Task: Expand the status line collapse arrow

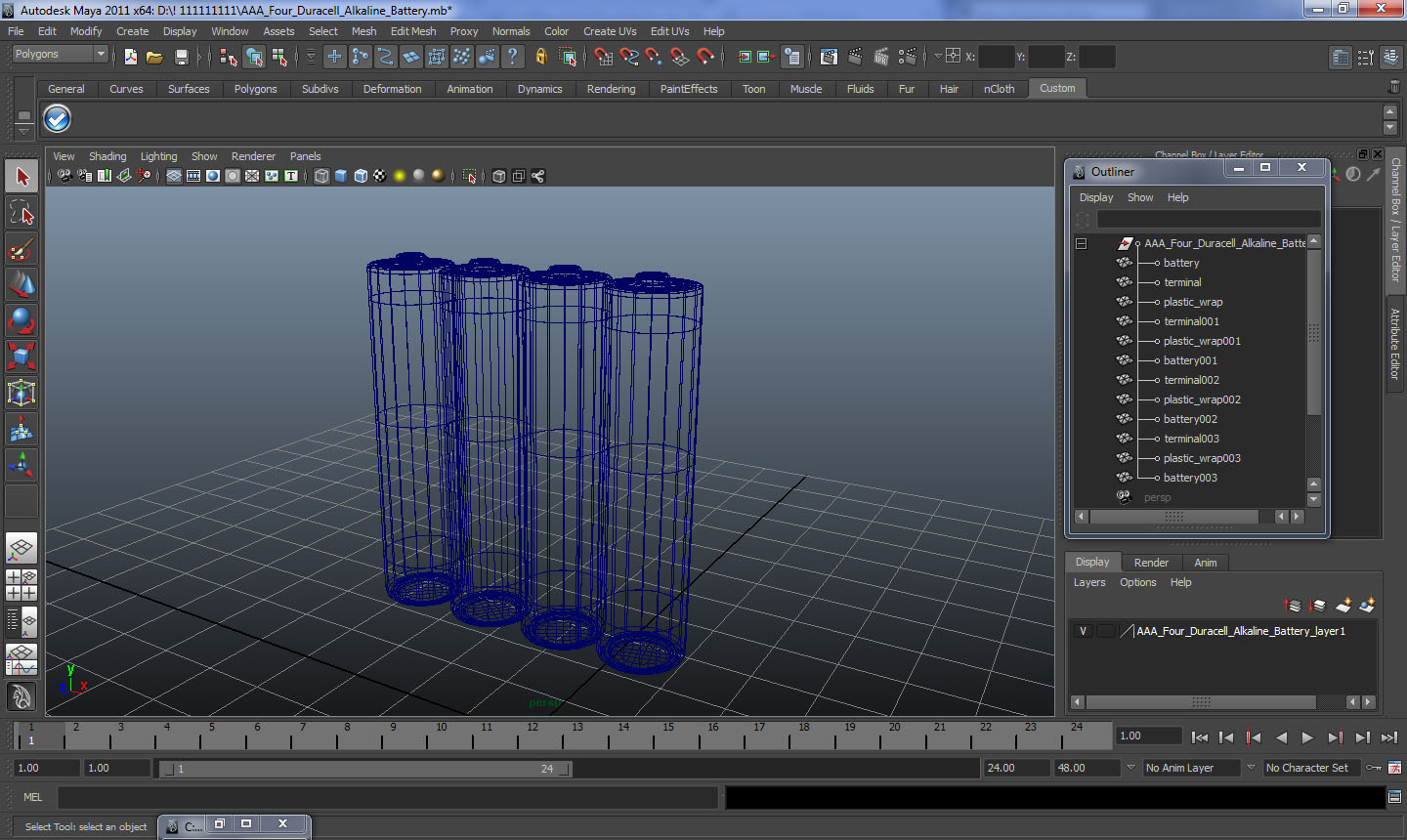Action: pos(199,57)
